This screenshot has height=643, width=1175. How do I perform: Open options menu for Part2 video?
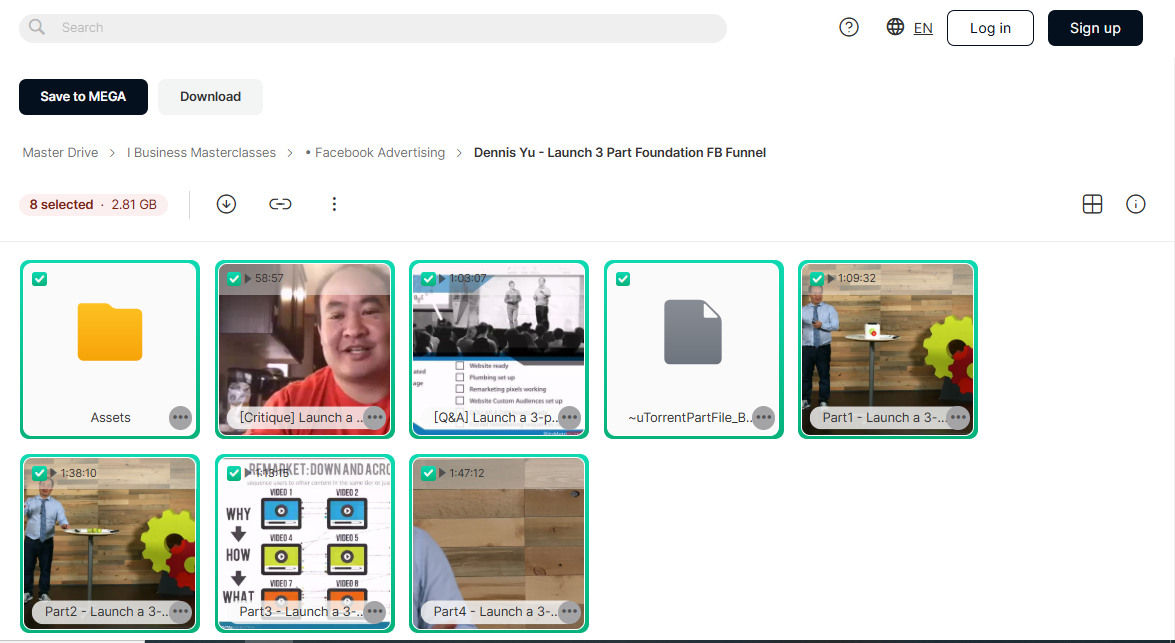click(x=181, y=612)
